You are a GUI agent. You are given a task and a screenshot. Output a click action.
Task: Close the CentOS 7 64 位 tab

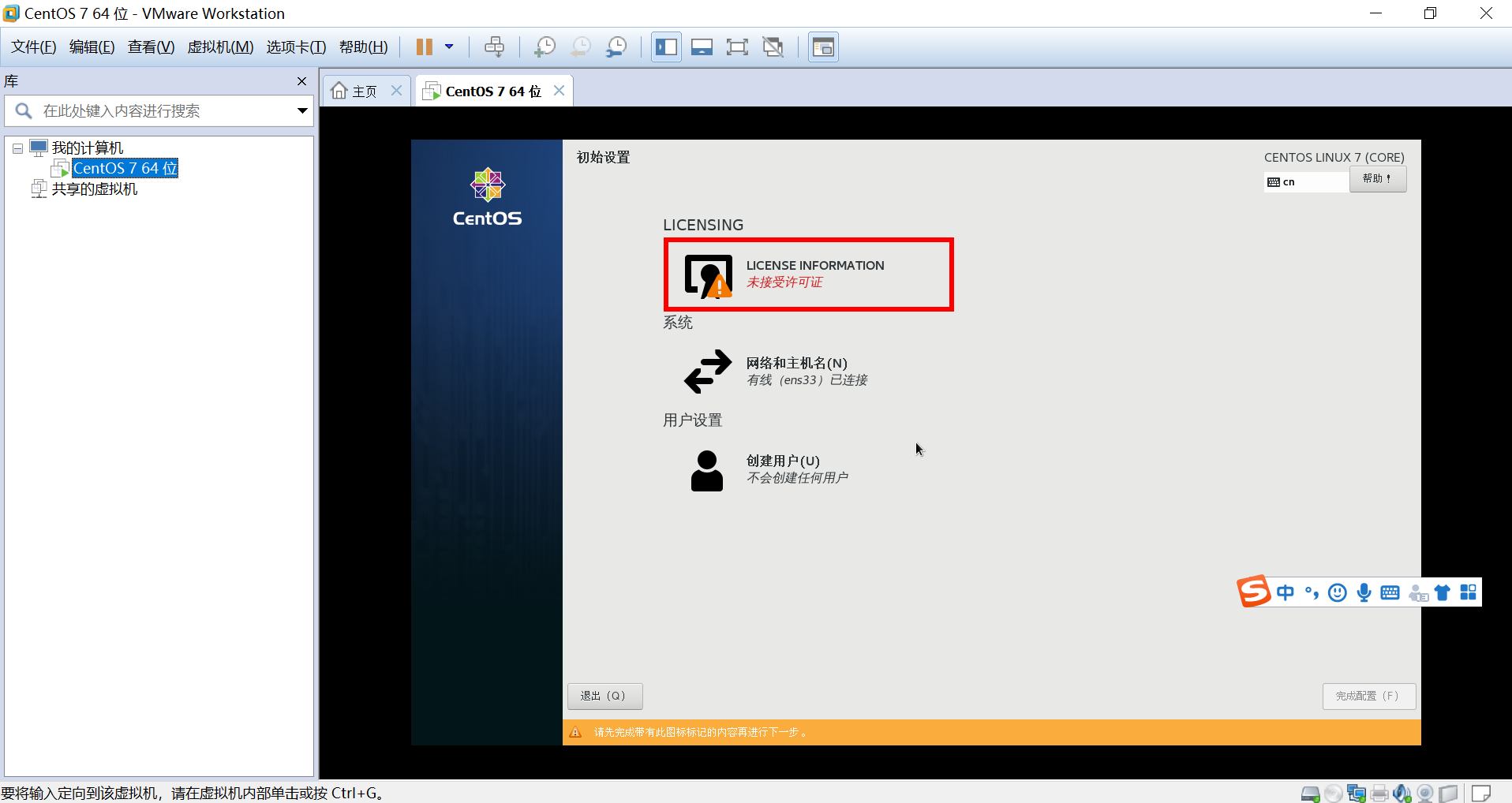coord(559,91)
